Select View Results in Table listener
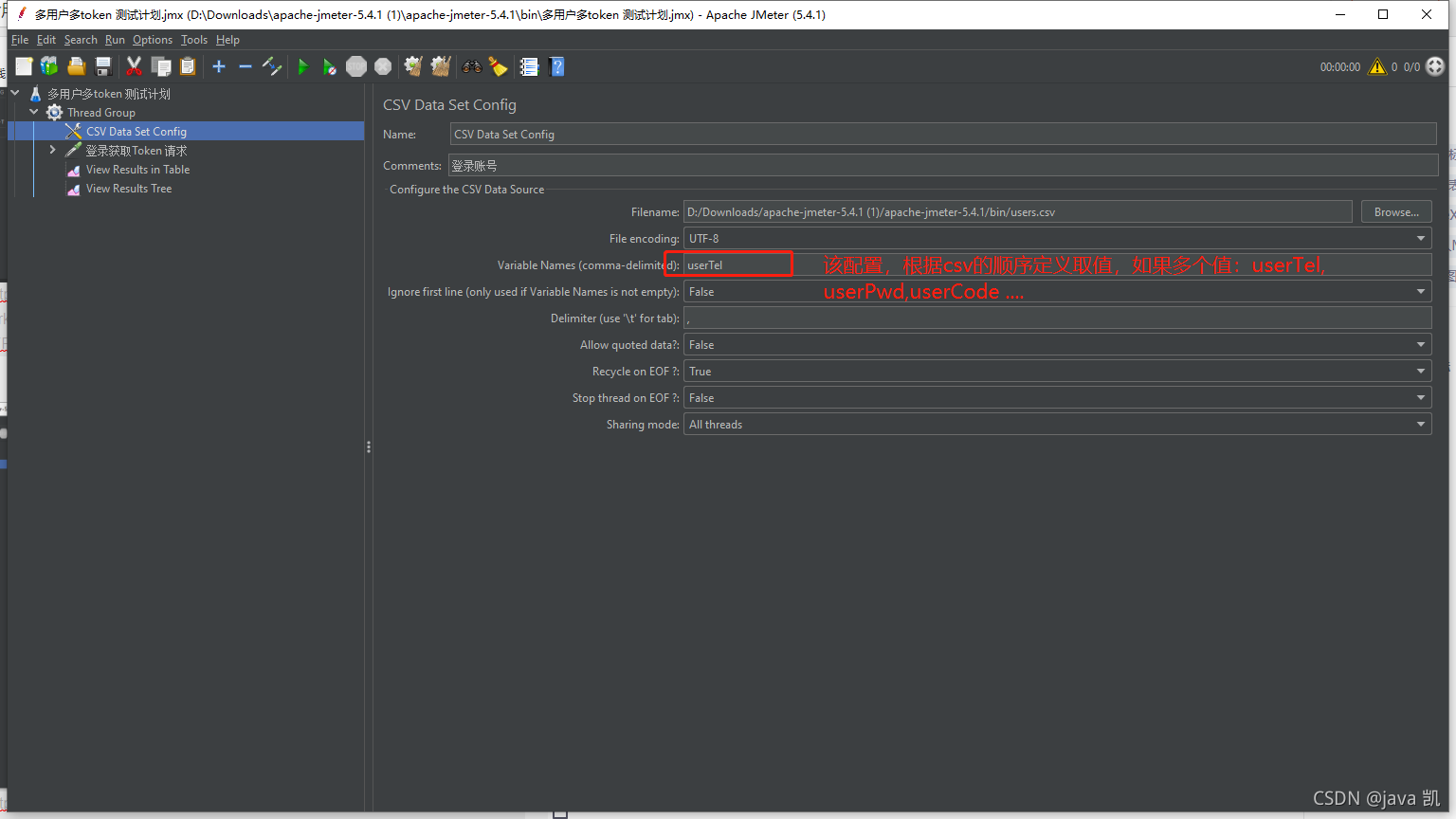1456x819 pixels. click(137, 170)
